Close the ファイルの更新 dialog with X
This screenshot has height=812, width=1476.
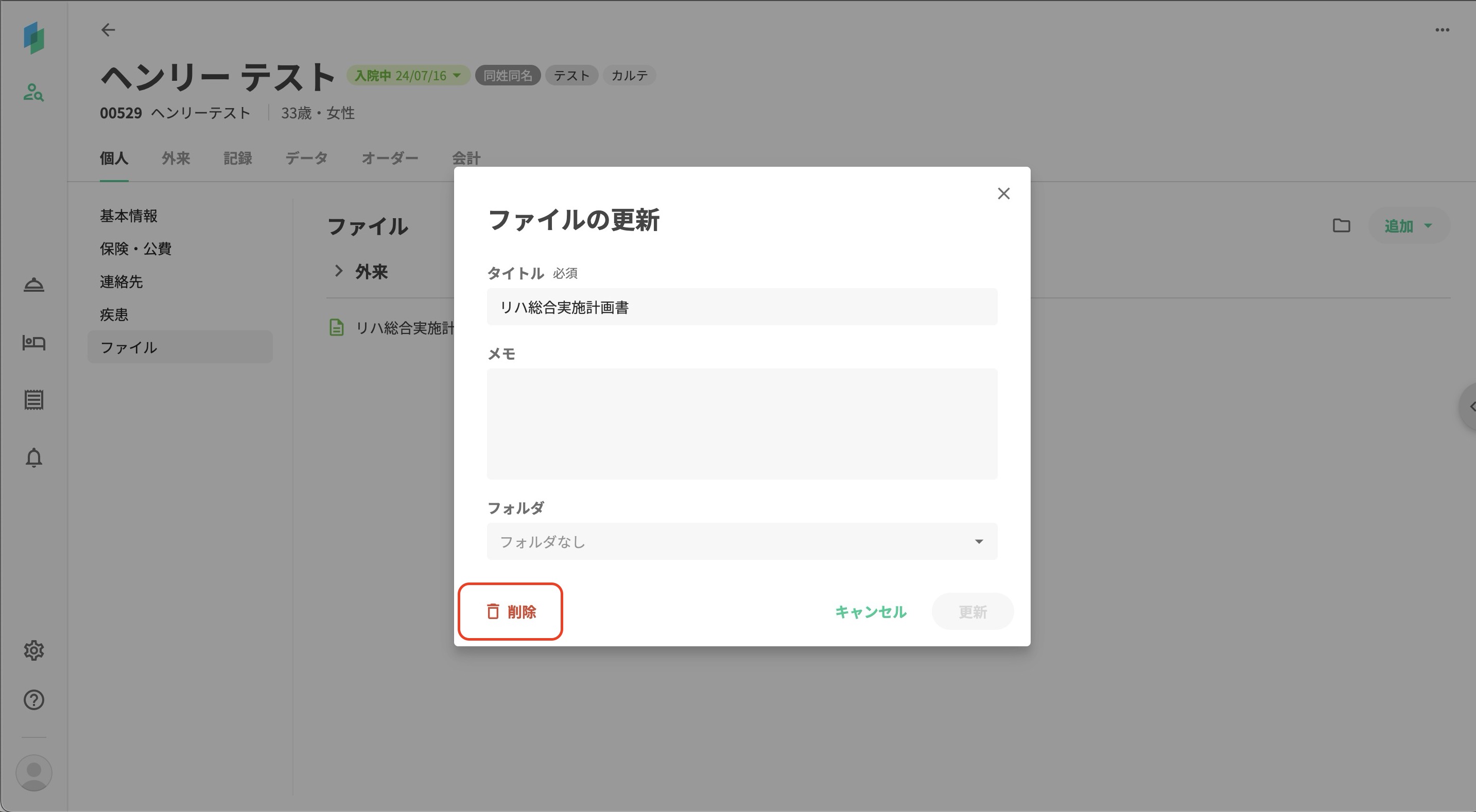click(x=1003, y=193)
